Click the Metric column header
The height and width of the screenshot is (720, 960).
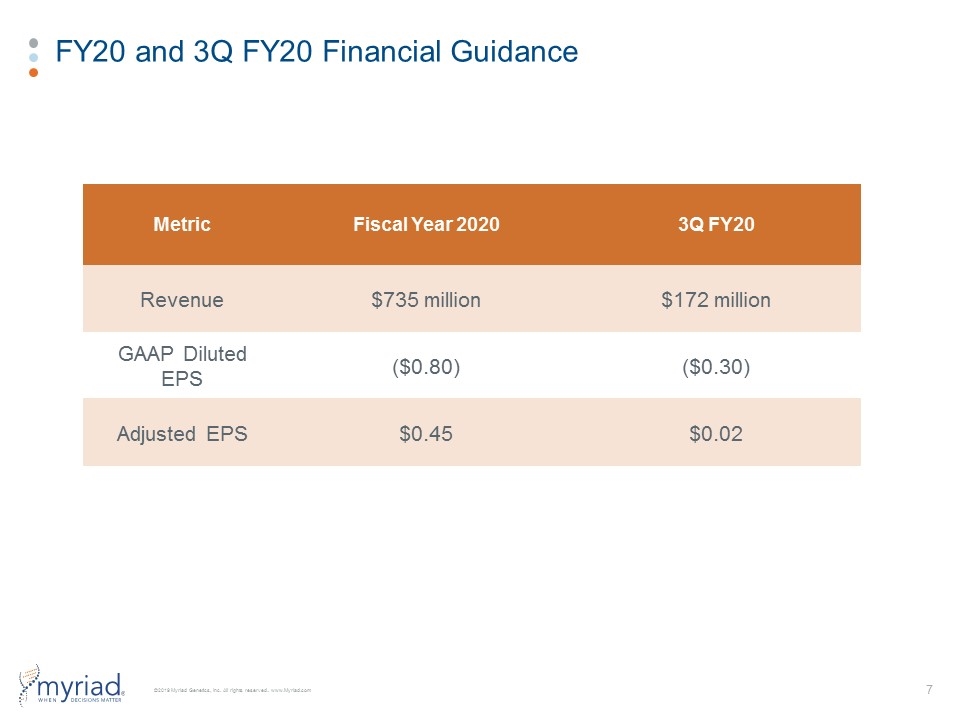tap(182, 224)
